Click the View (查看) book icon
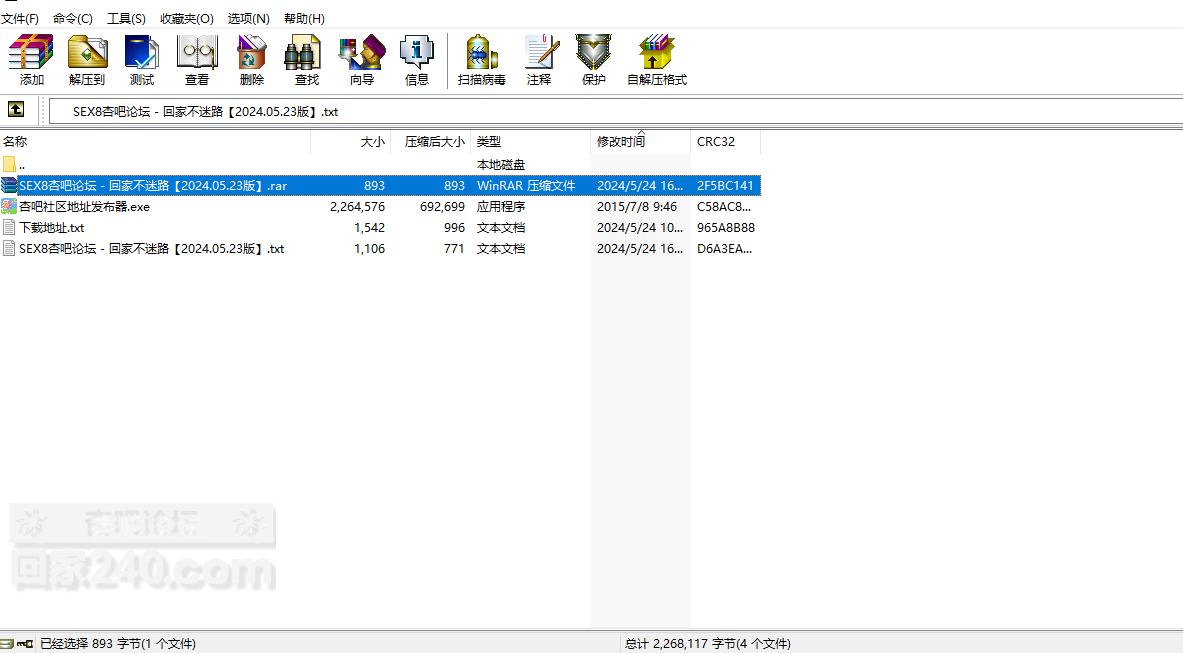The width and height of the screenshot is (1183, 653). click(x=197, y=60)
